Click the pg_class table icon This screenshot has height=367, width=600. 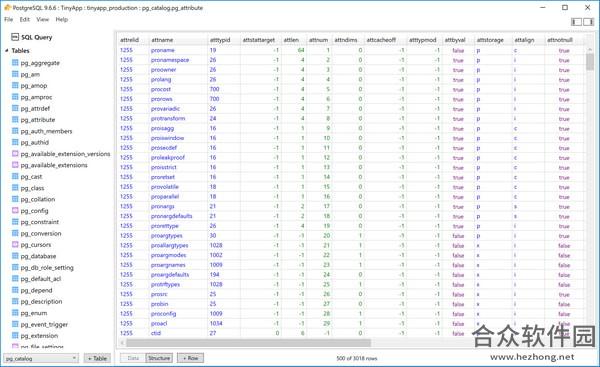point(15,188)
